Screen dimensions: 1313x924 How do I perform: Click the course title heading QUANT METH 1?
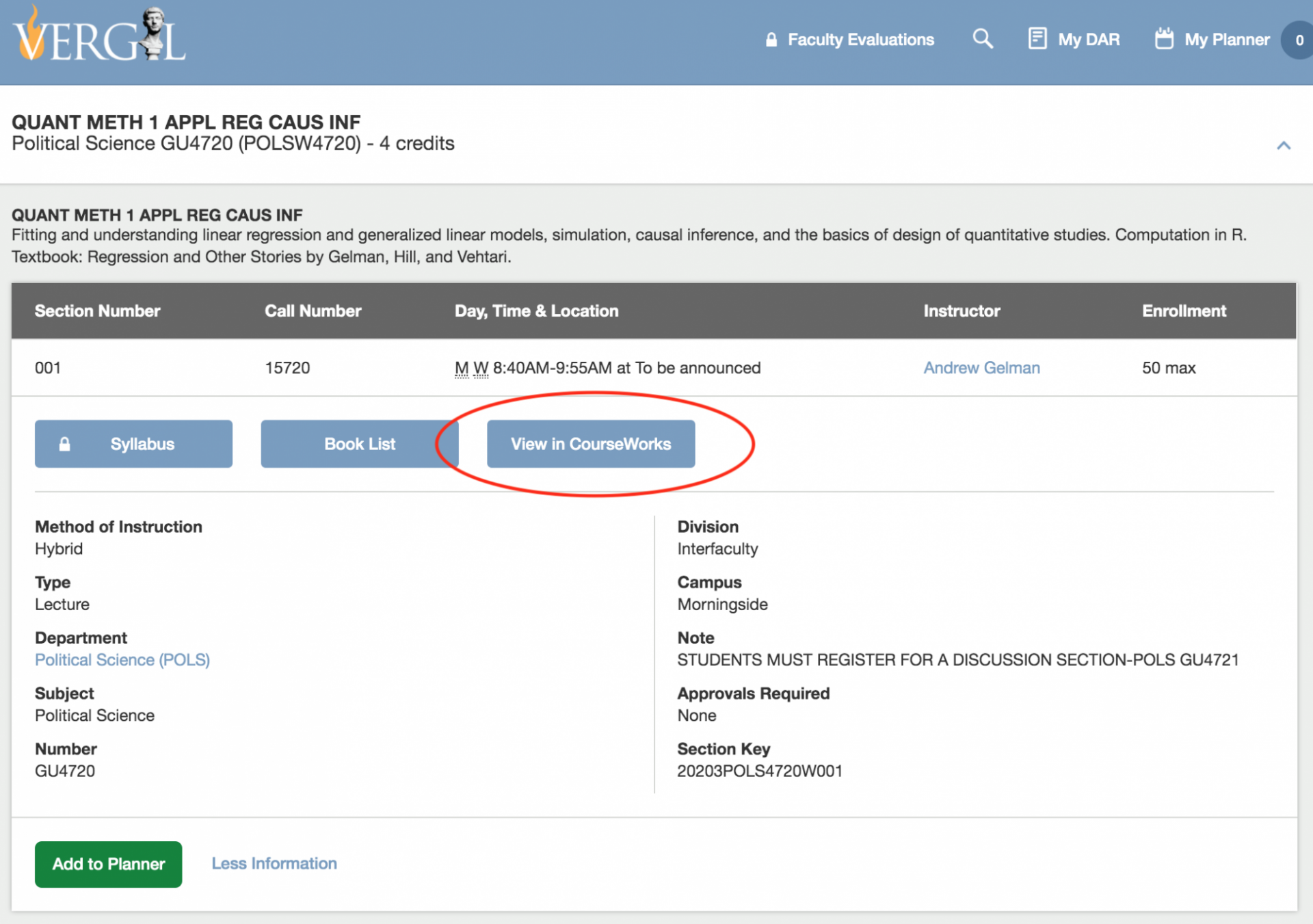tap(186, 122)
